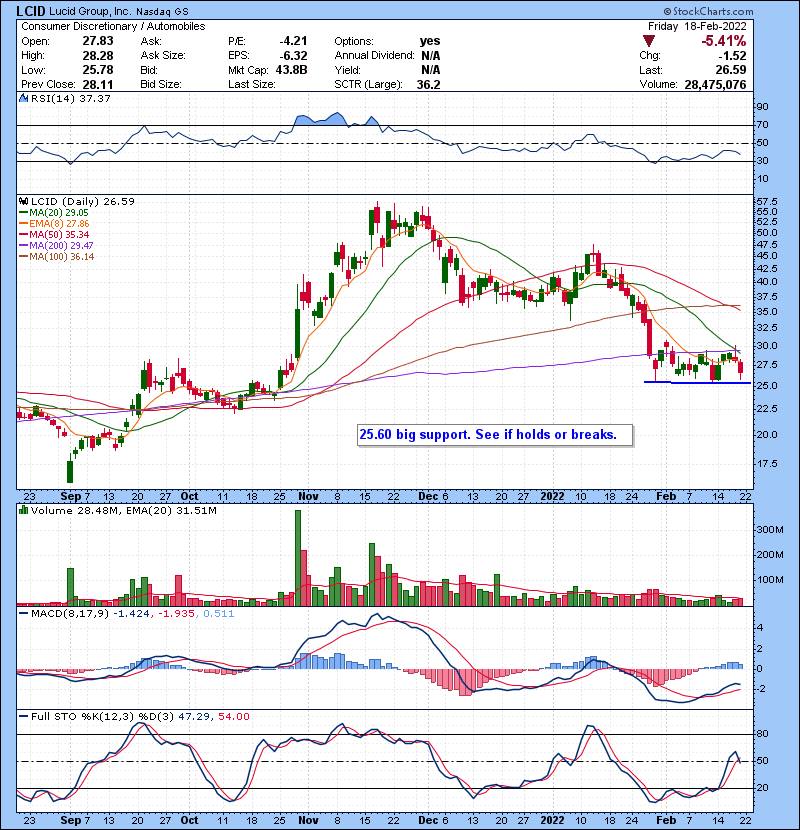Click the tallest green volume bar
The width and height of the screenshot is (800, 830).
pos(298,558)
